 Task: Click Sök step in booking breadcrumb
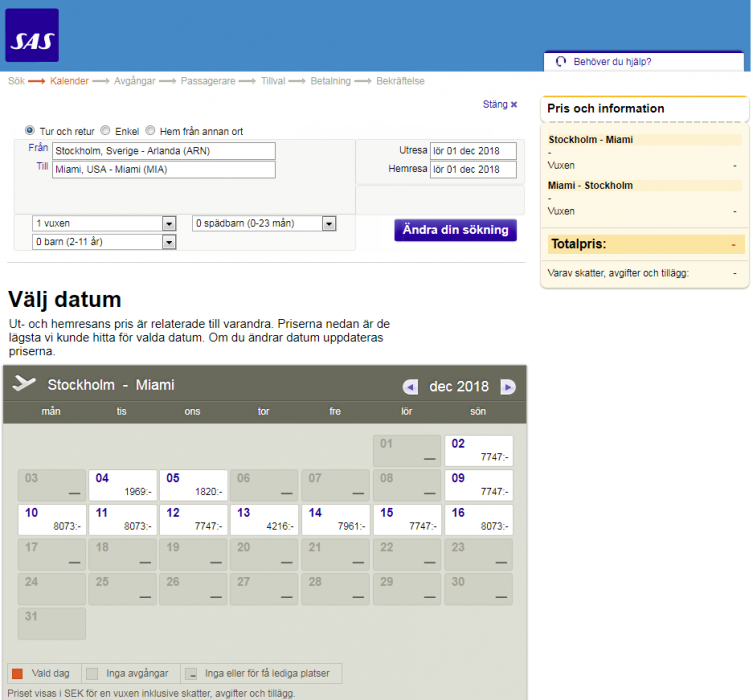click(16, 81)
